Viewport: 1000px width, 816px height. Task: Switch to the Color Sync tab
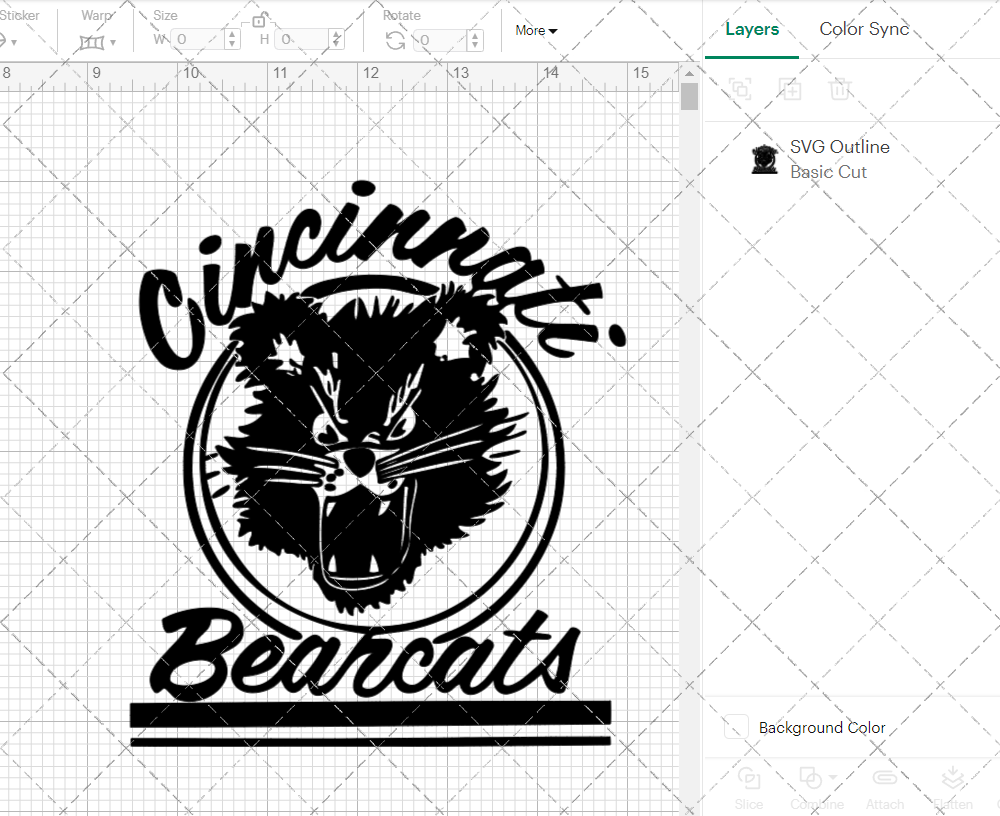click(863, 29)
